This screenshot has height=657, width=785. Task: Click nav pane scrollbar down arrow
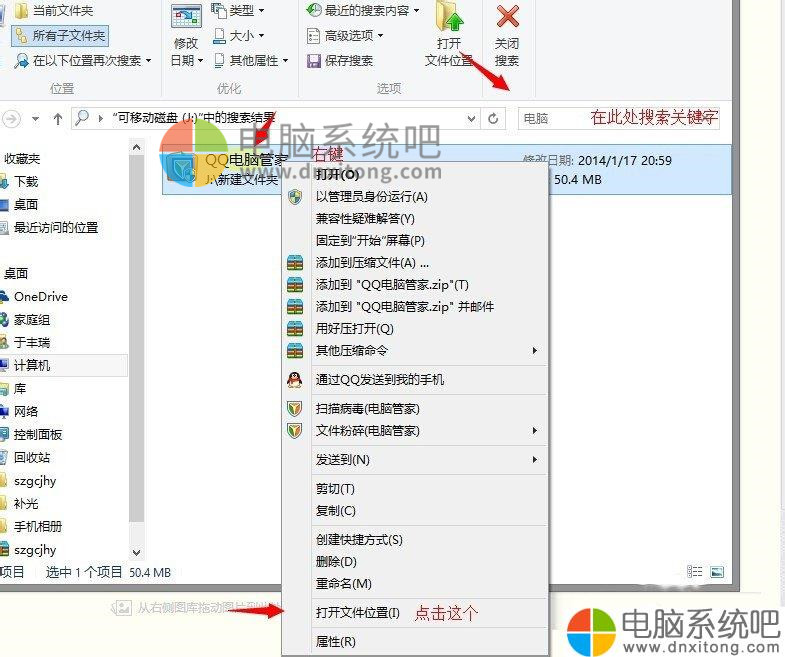136,552
